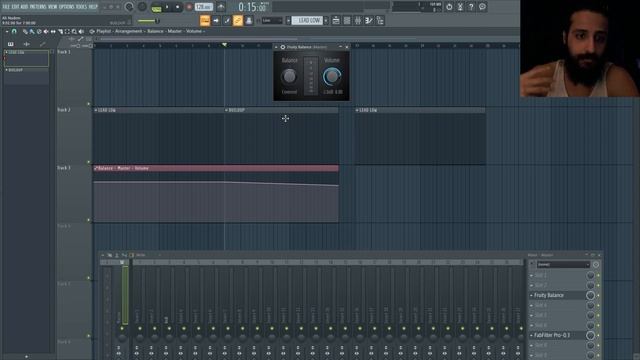This screenshot has width=640, height=360.
Task: Open the ADD menu
Action: pos(24,7)
